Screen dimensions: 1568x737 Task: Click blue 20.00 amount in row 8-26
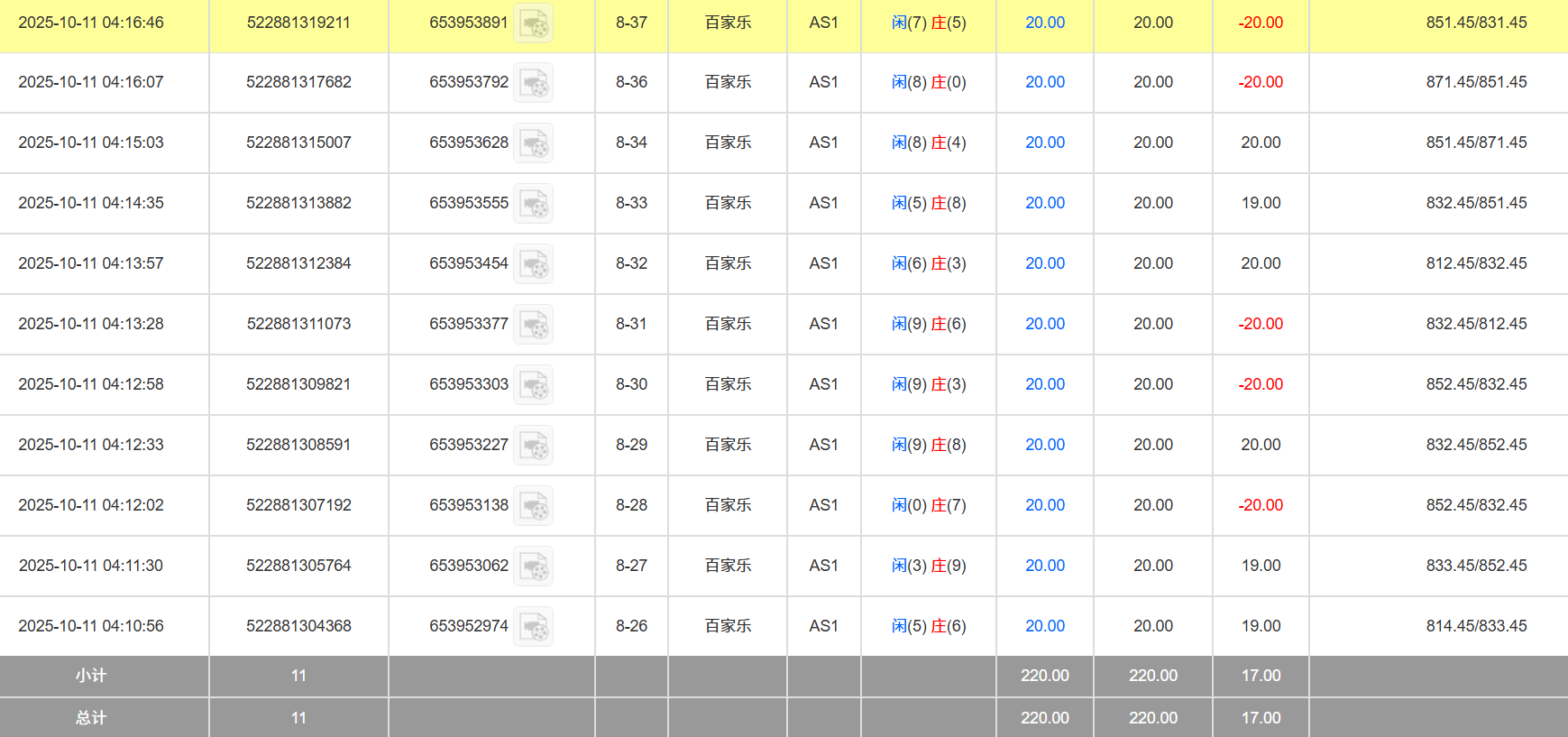point(1044,626)
